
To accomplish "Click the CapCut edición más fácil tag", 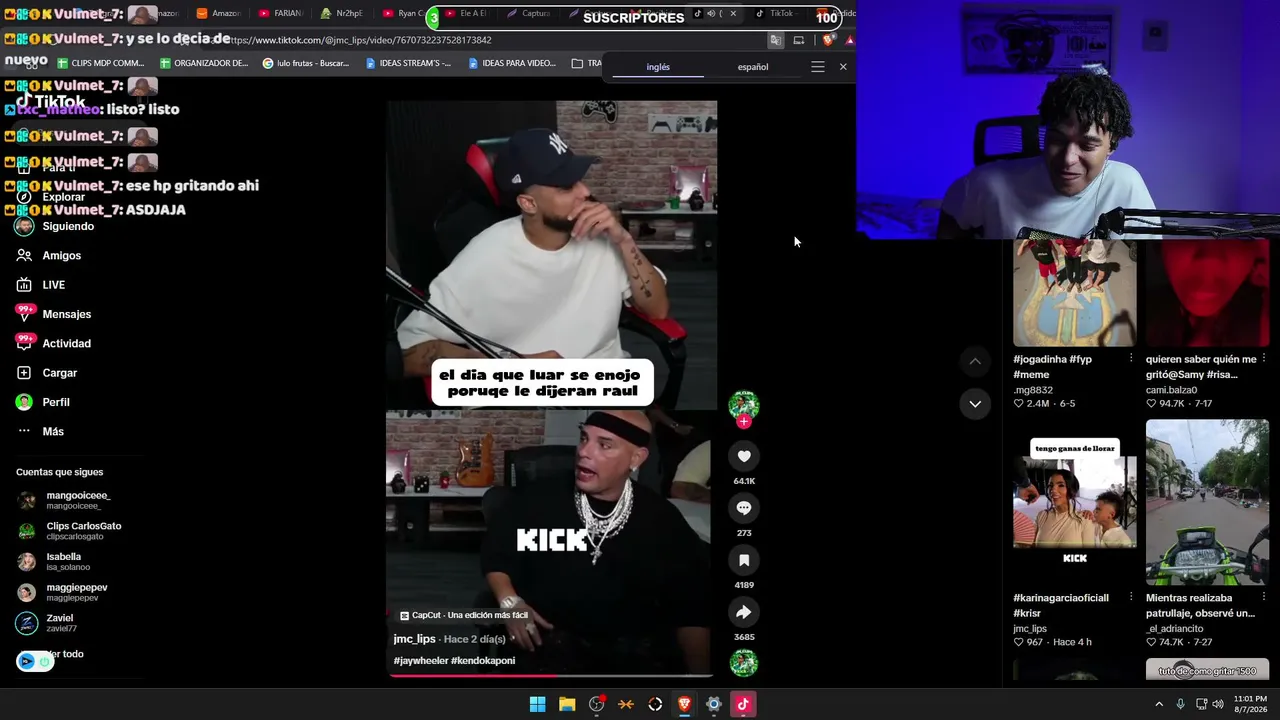I will (x=464, y=615).
